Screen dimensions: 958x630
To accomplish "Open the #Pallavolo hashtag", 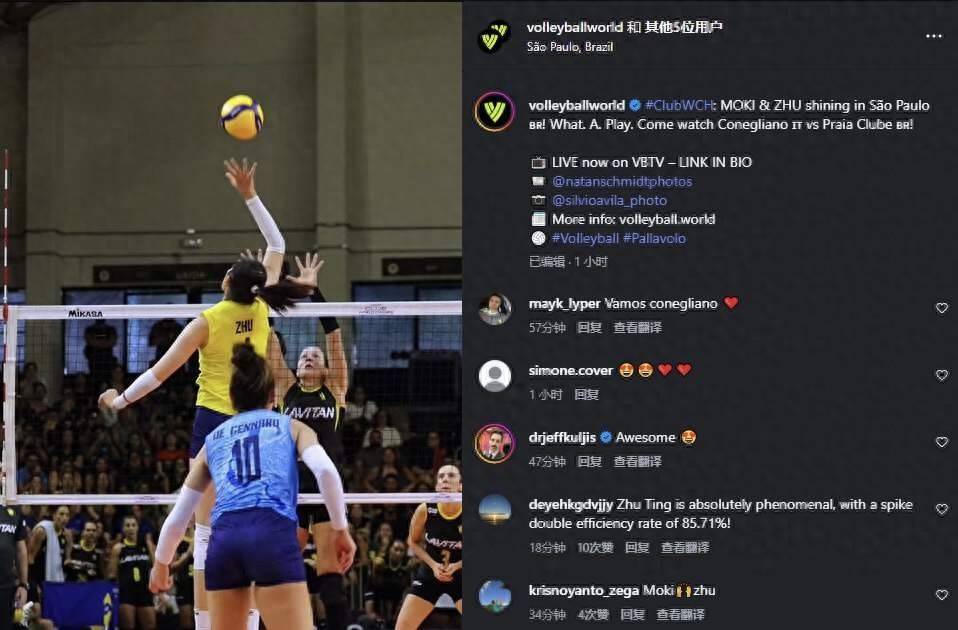I will [654, 238].
